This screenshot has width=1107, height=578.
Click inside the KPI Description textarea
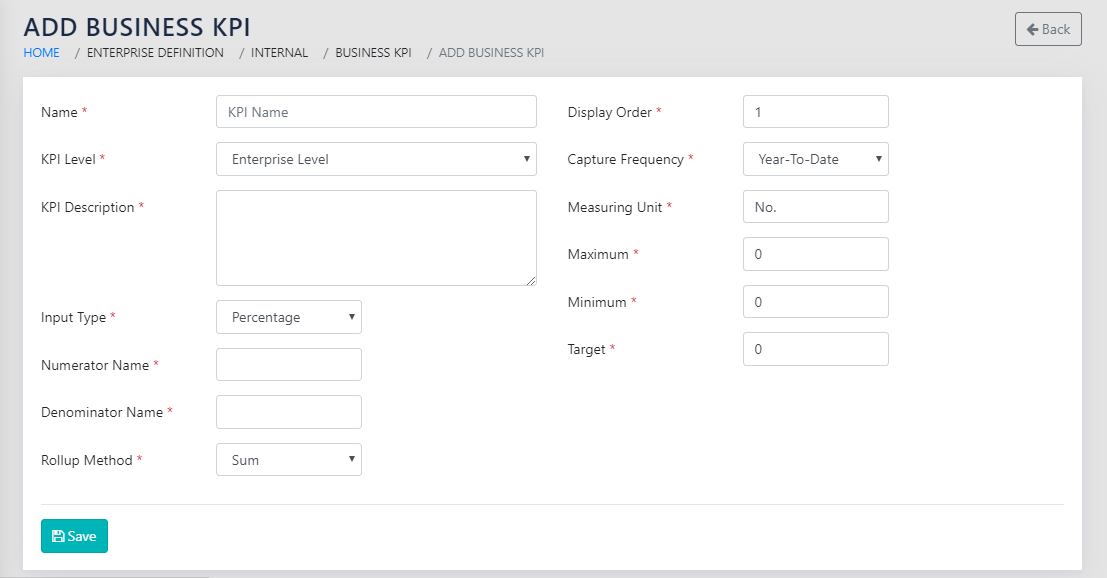click(376, 238)
